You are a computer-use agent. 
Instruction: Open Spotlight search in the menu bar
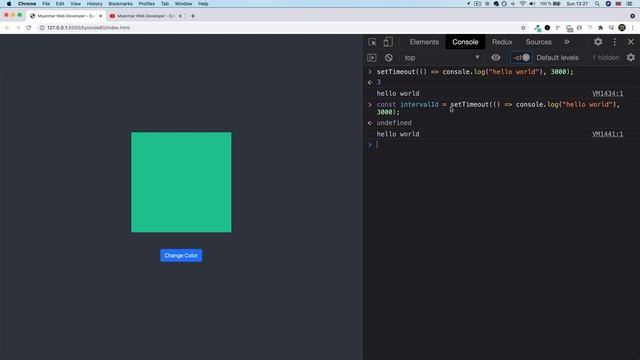pos(597,4)
